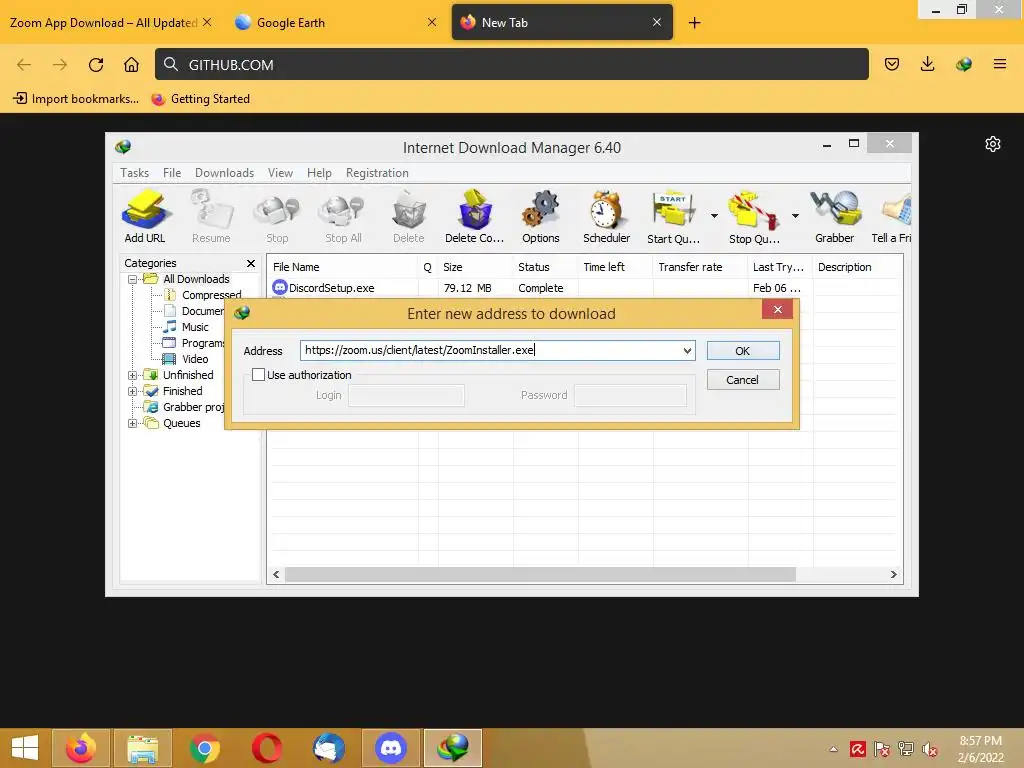Viewport: 1024px width, 768px height.
Task: Select the Music category
Action: (x=195, y=327)
